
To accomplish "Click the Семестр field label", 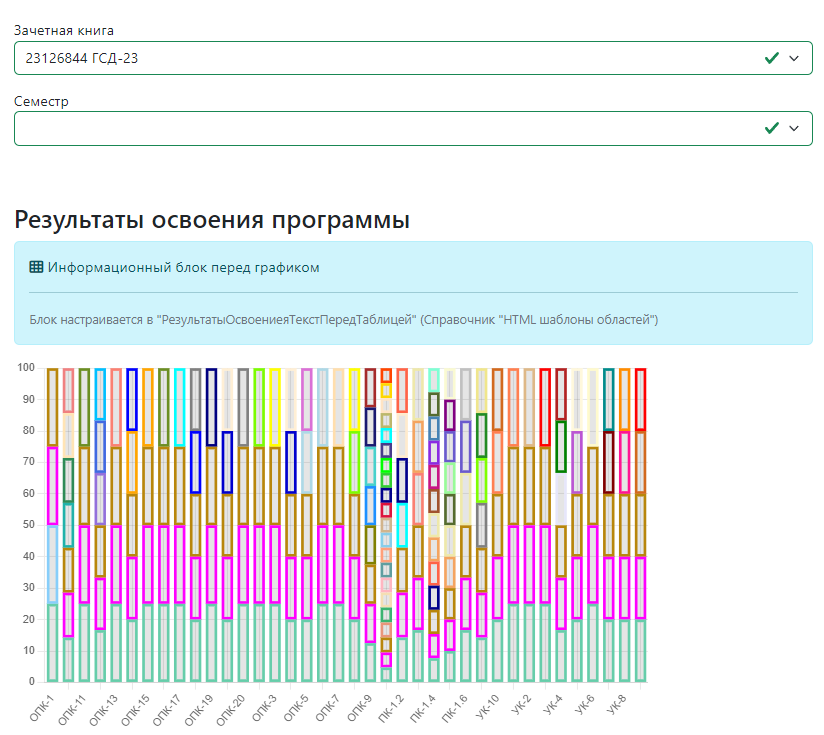I will (42, 101).
